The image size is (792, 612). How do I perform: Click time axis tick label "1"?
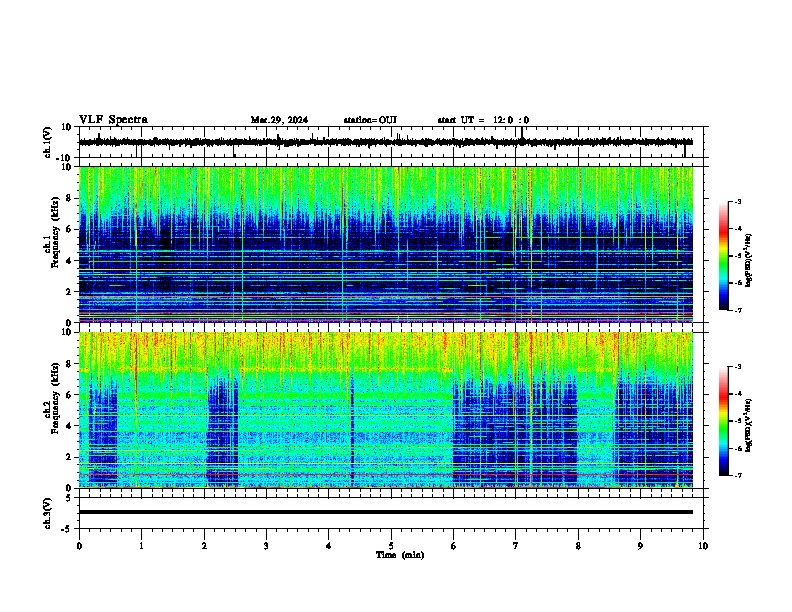pyautogui.click(x=141, y=546)
